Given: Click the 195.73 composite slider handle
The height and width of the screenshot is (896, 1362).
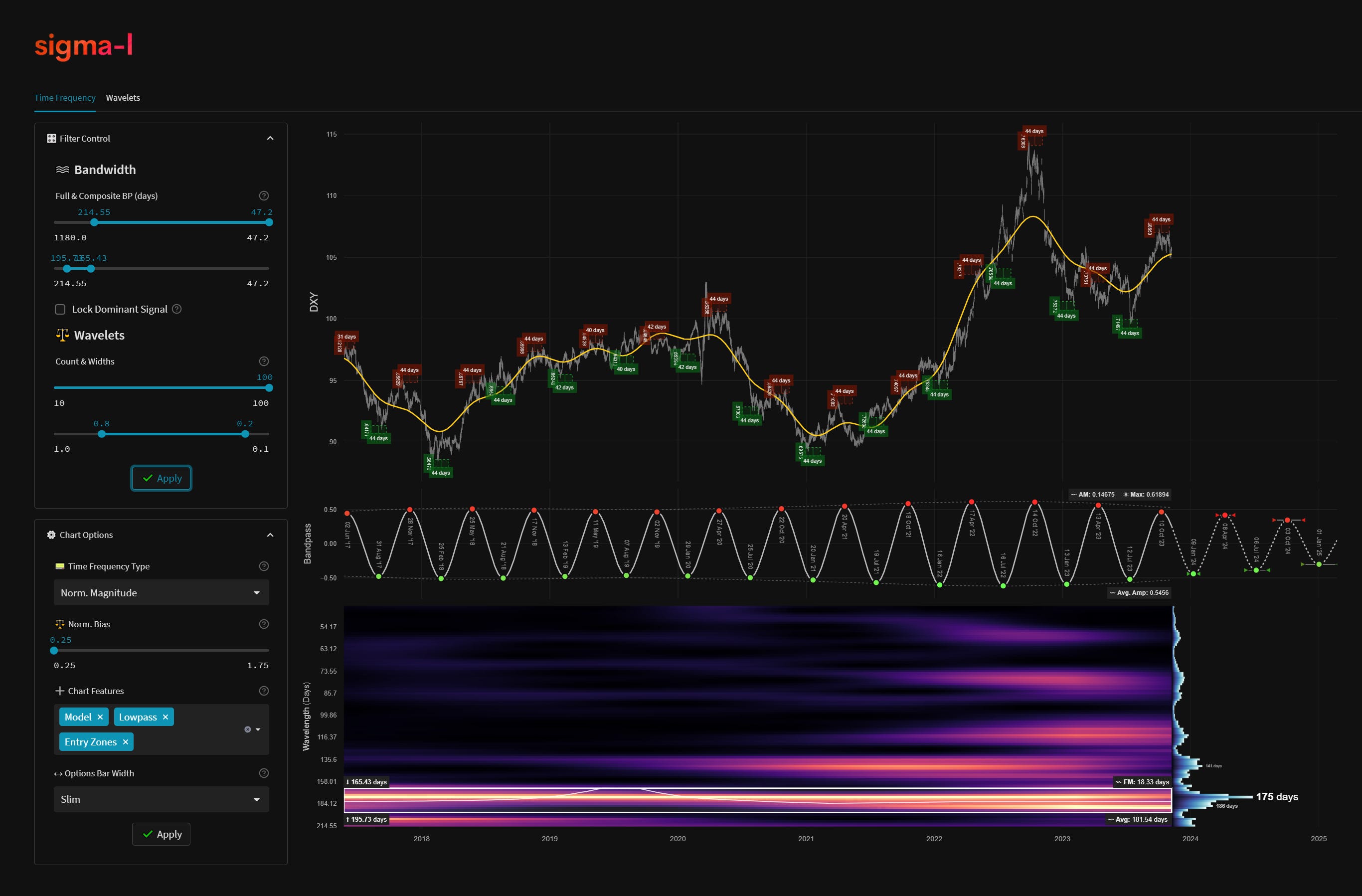Looking at the screenshot, I should [x=67, y=269].
